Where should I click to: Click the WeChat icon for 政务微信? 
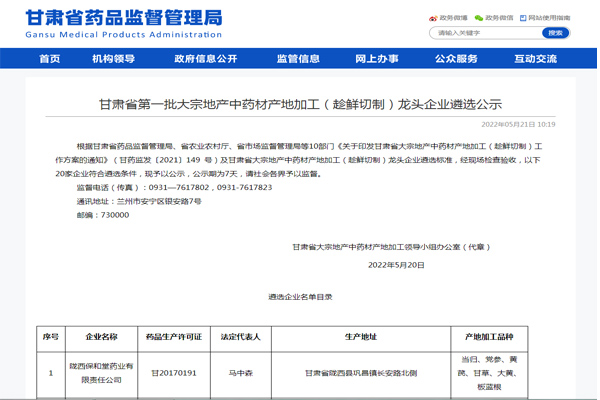click(479, 17)
